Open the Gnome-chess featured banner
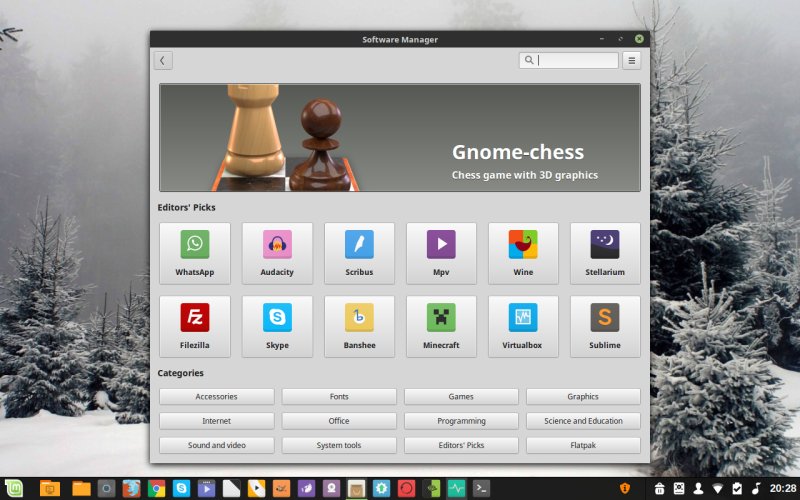This screenshot has width=800, height=500. [x=400, y=138]
